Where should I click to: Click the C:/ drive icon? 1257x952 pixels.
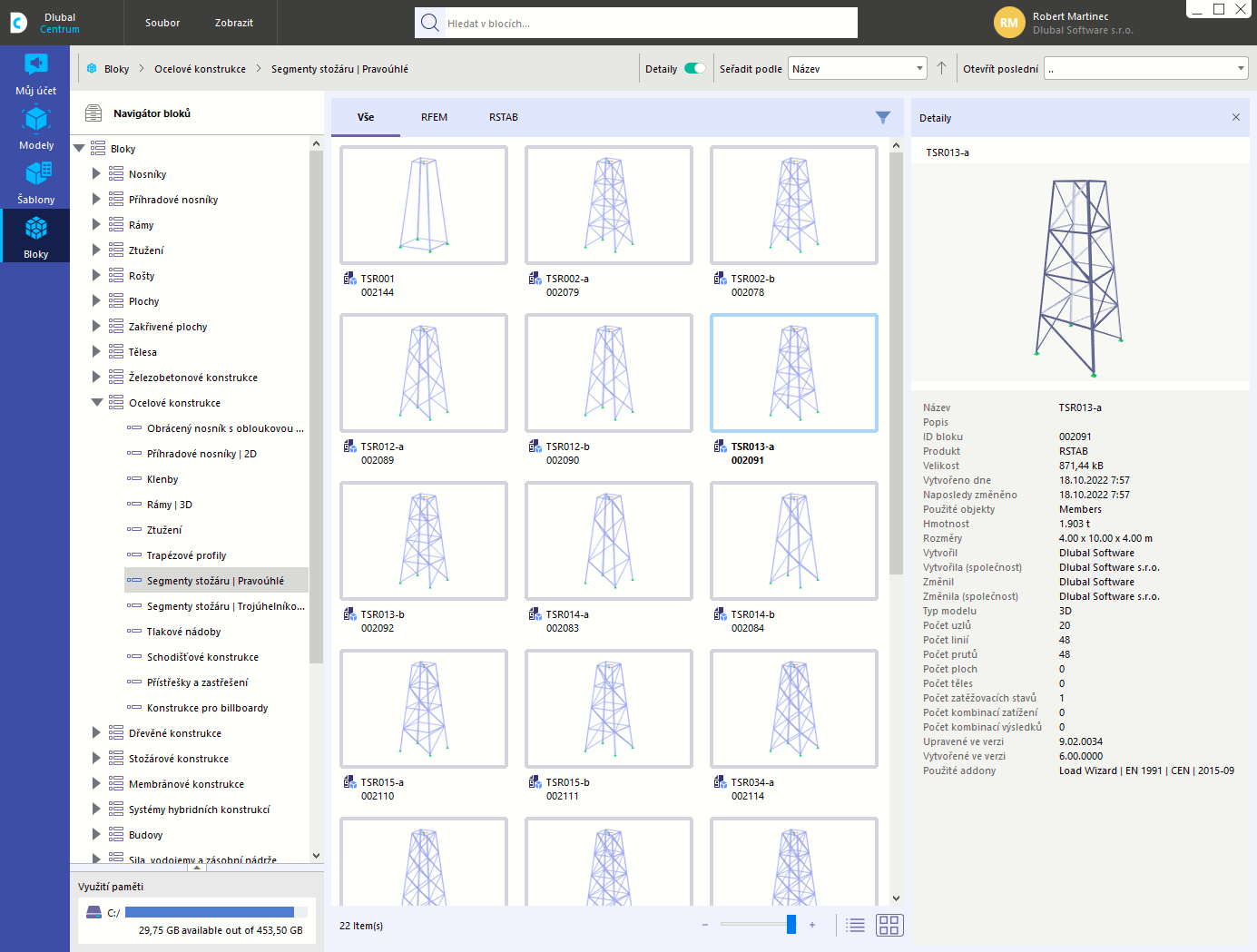click(93, 912)
